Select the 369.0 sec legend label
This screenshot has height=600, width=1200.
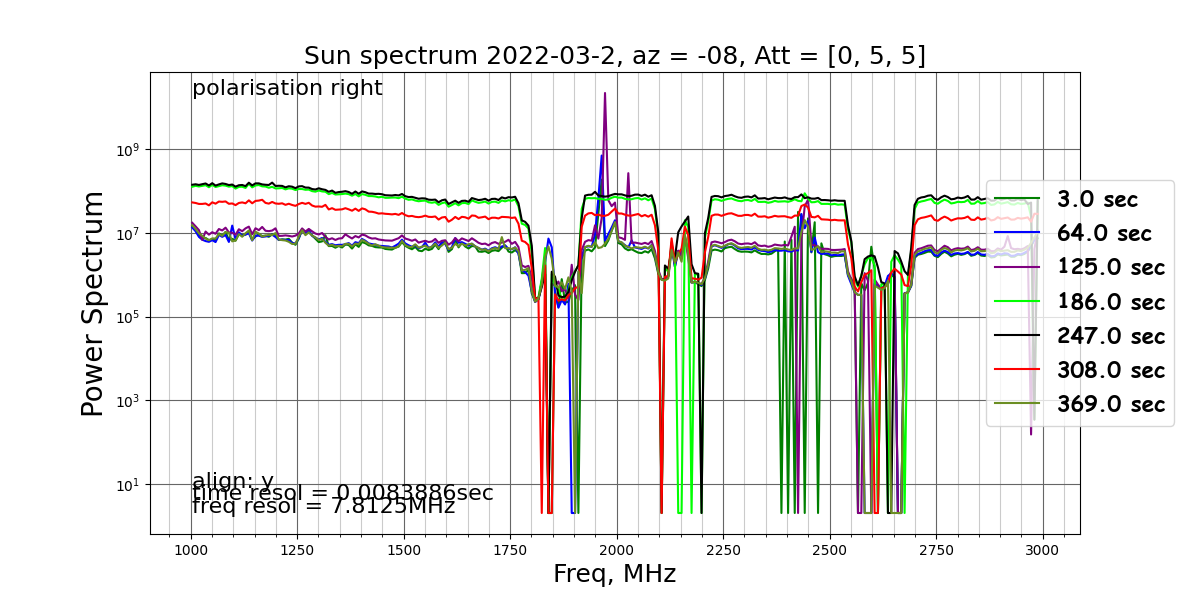(1110, 404)
